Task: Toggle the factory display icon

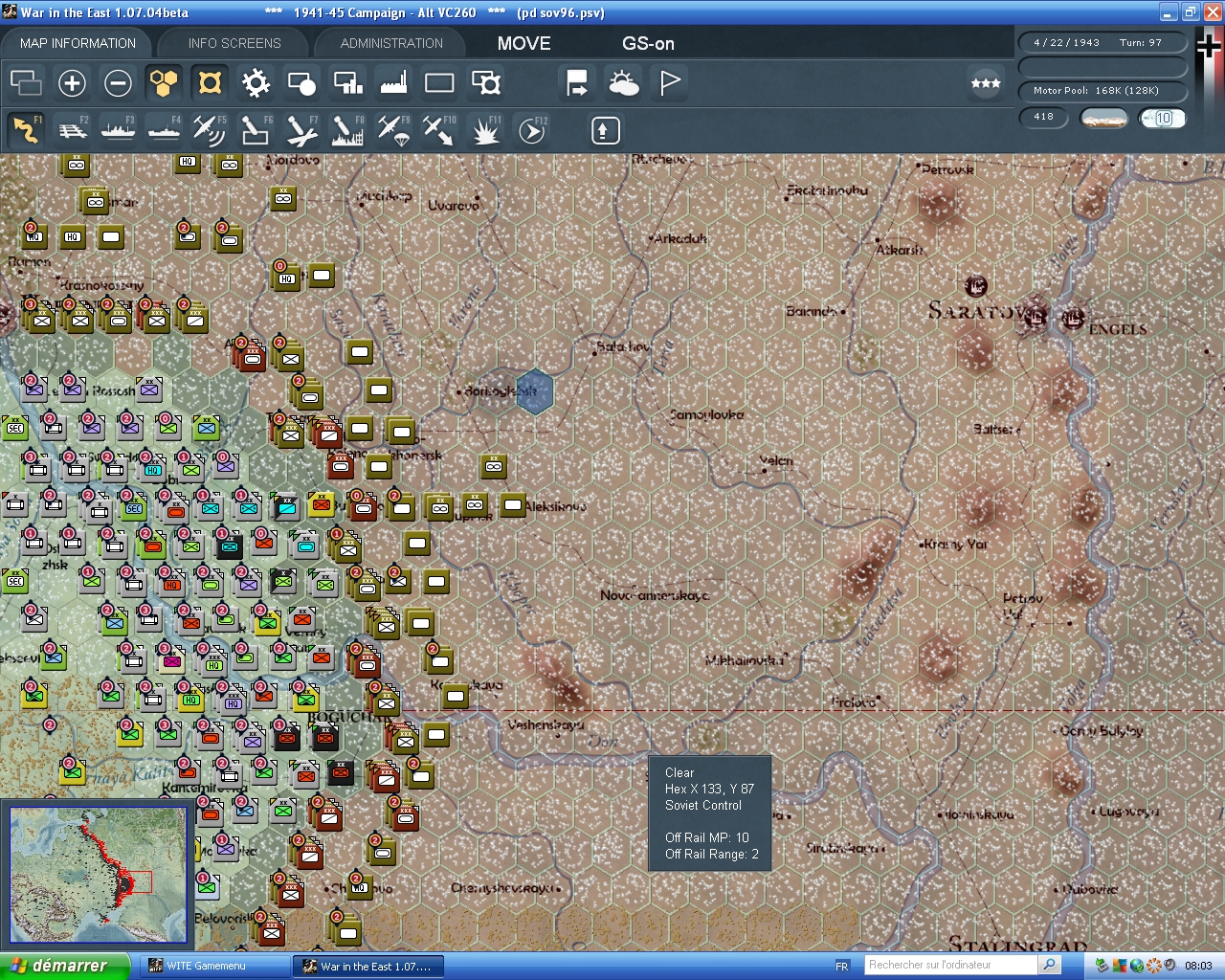Action: coord(393,83)
